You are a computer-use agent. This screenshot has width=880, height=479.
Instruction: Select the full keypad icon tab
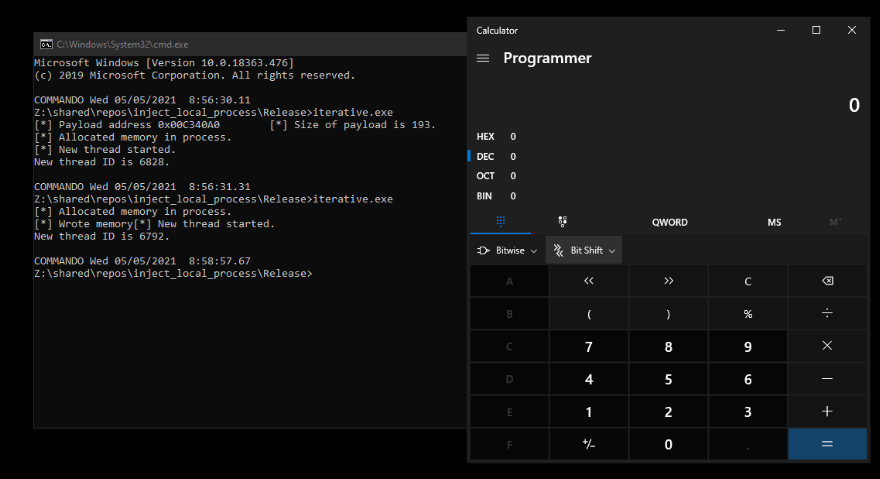(500, 222)
